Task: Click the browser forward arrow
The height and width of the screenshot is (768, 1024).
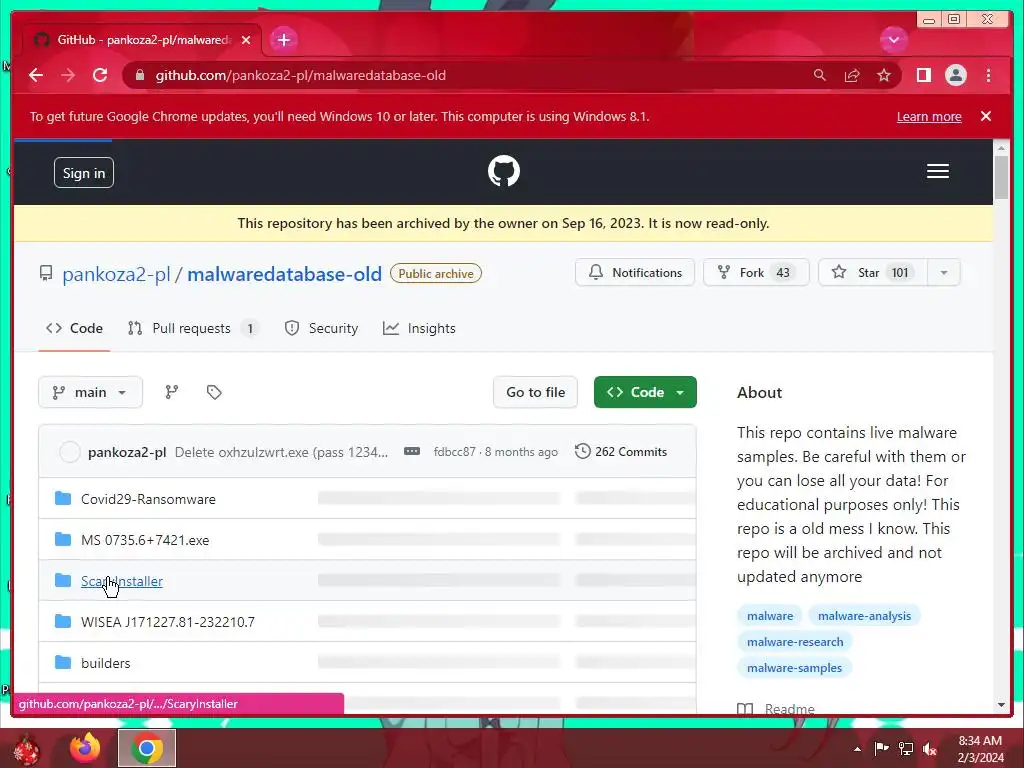Action: (68, 75)
